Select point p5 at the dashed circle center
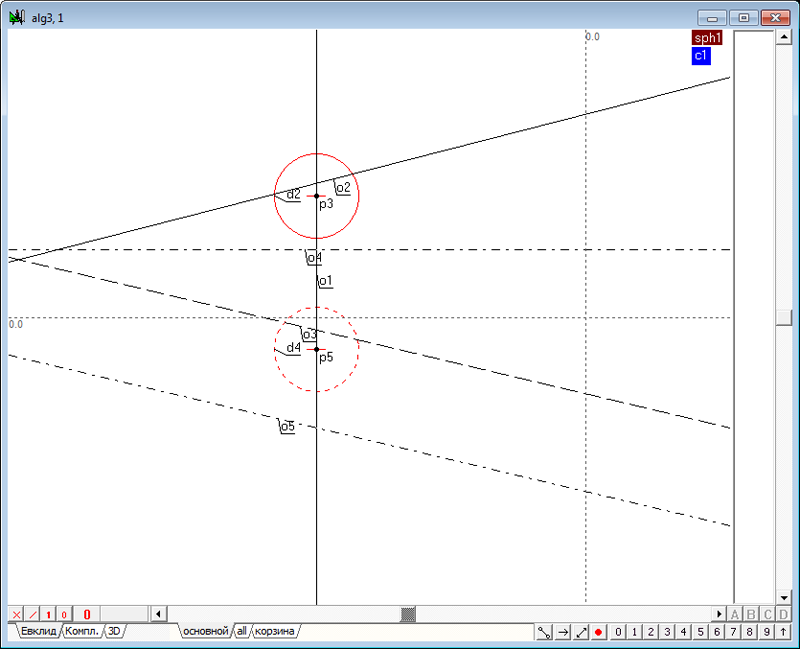800x649 pixels. [316, 350]
